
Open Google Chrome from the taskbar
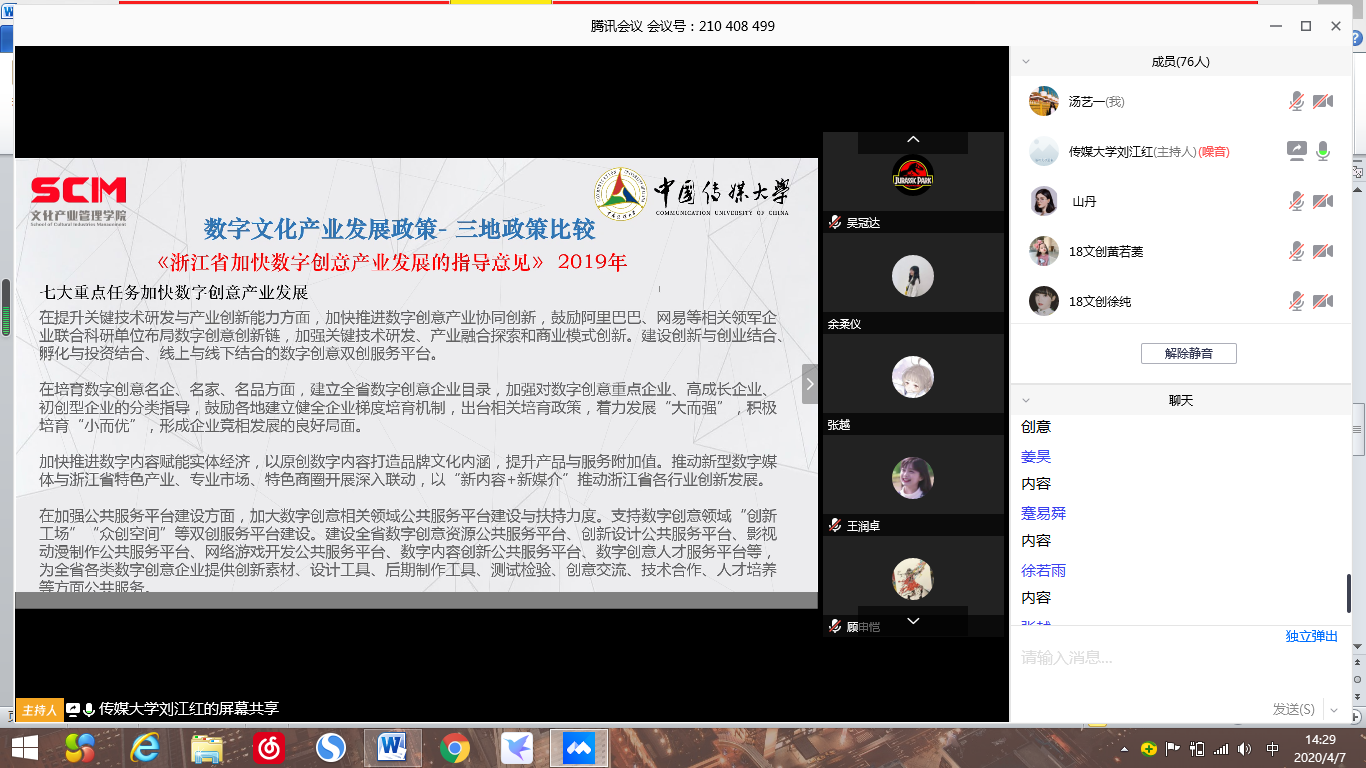coord(455,747)
